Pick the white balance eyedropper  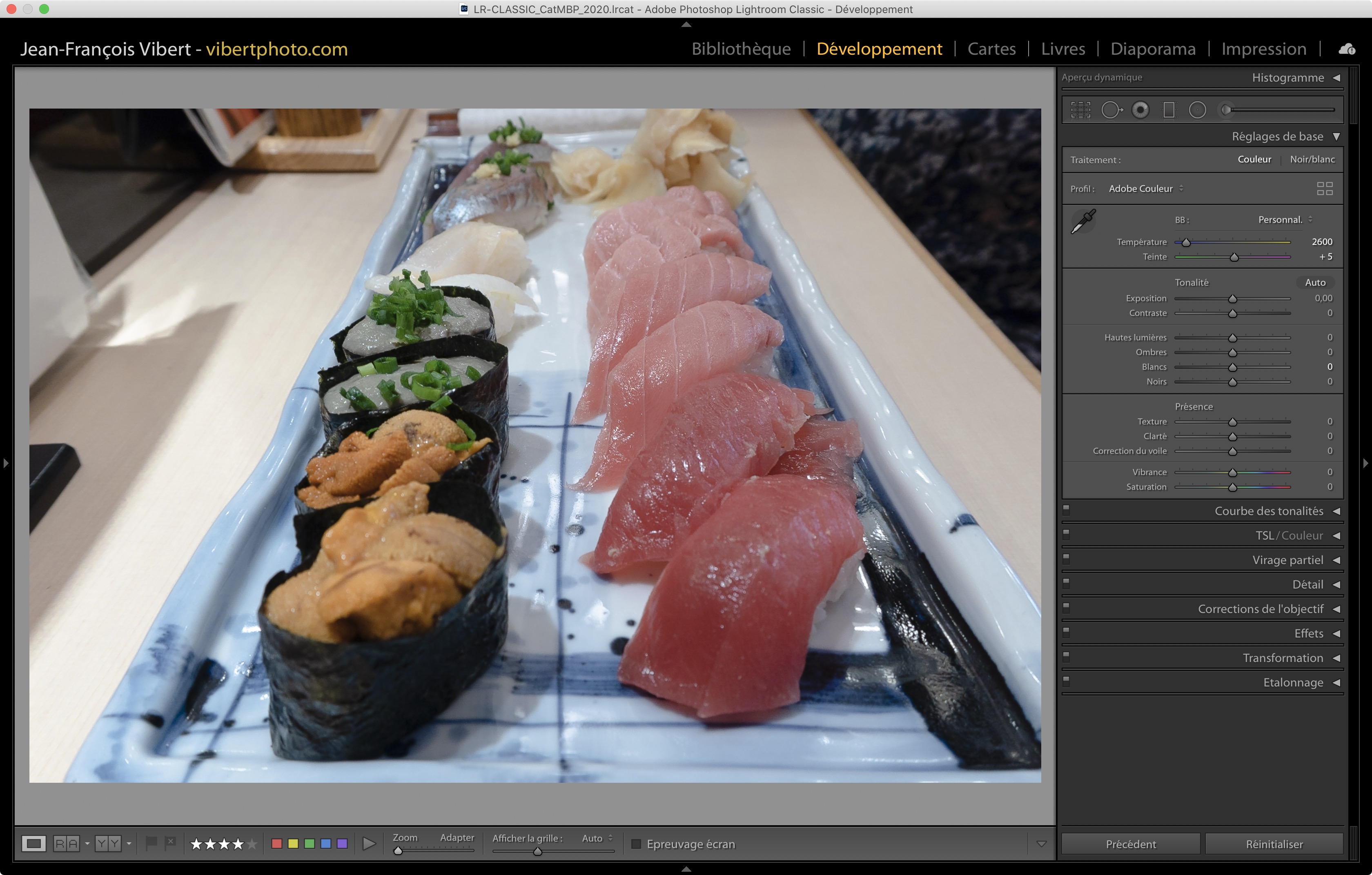pyautogui.click(x=1082, y=222)
